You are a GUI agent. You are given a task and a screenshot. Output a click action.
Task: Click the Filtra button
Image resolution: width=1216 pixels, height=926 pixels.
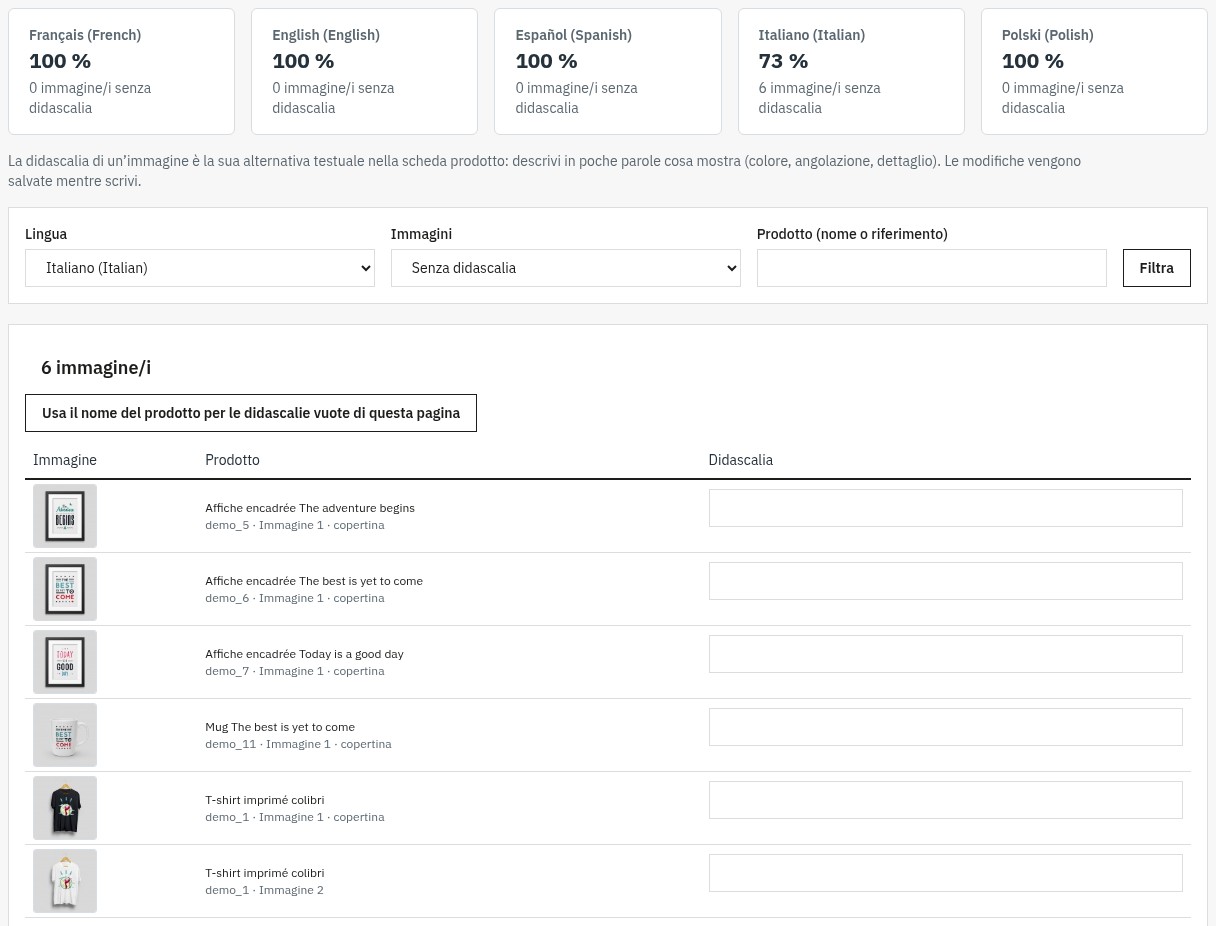tap(1156, 268)
